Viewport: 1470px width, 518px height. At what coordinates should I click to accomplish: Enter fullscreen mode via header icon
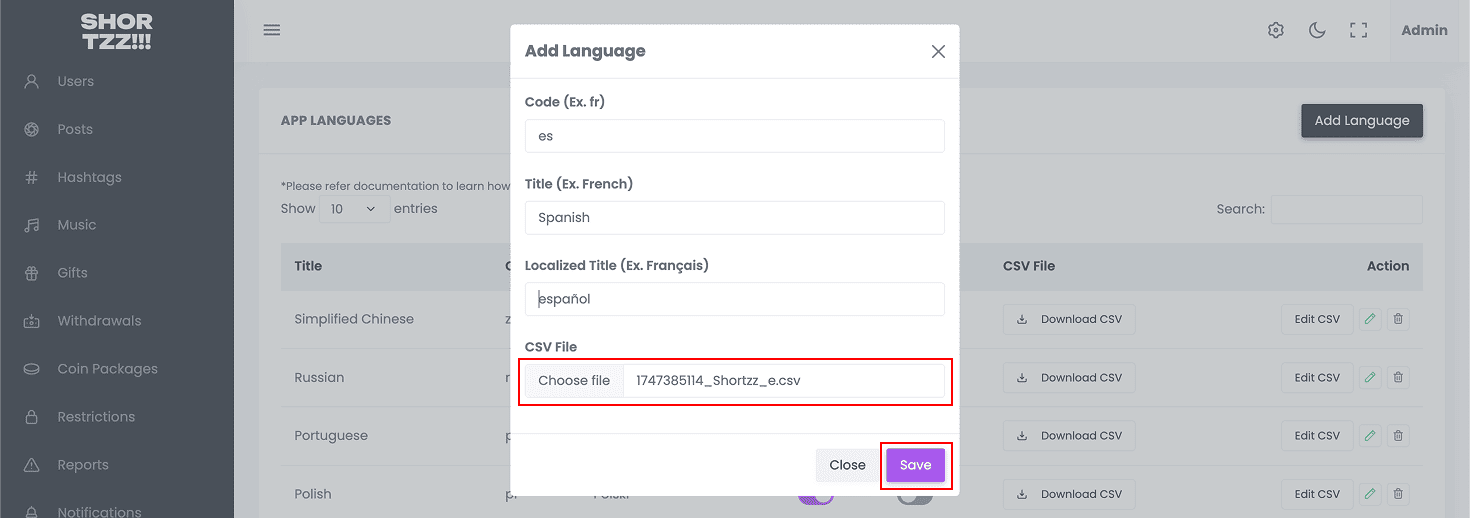pyautogui.click(x=1358, y=30)
